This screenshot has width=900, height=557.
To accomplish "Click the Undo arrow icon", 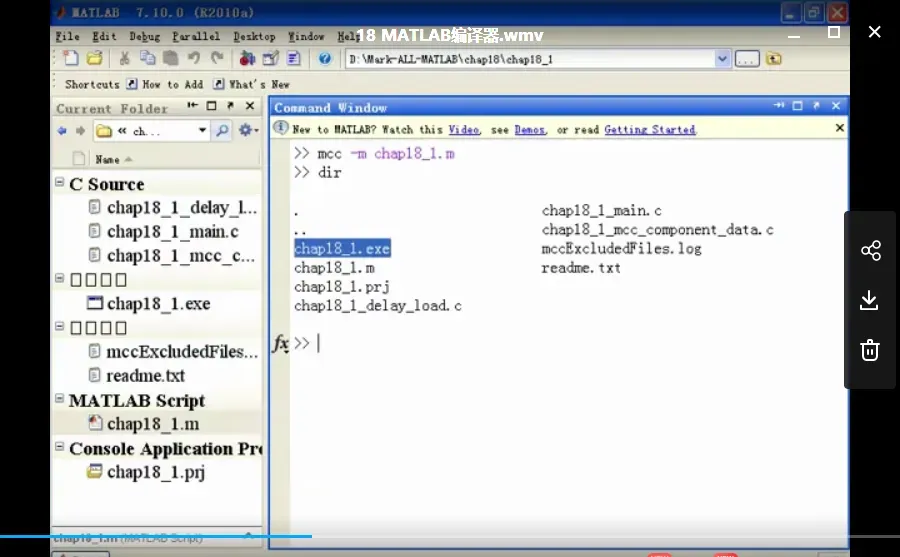I will 194,58.
